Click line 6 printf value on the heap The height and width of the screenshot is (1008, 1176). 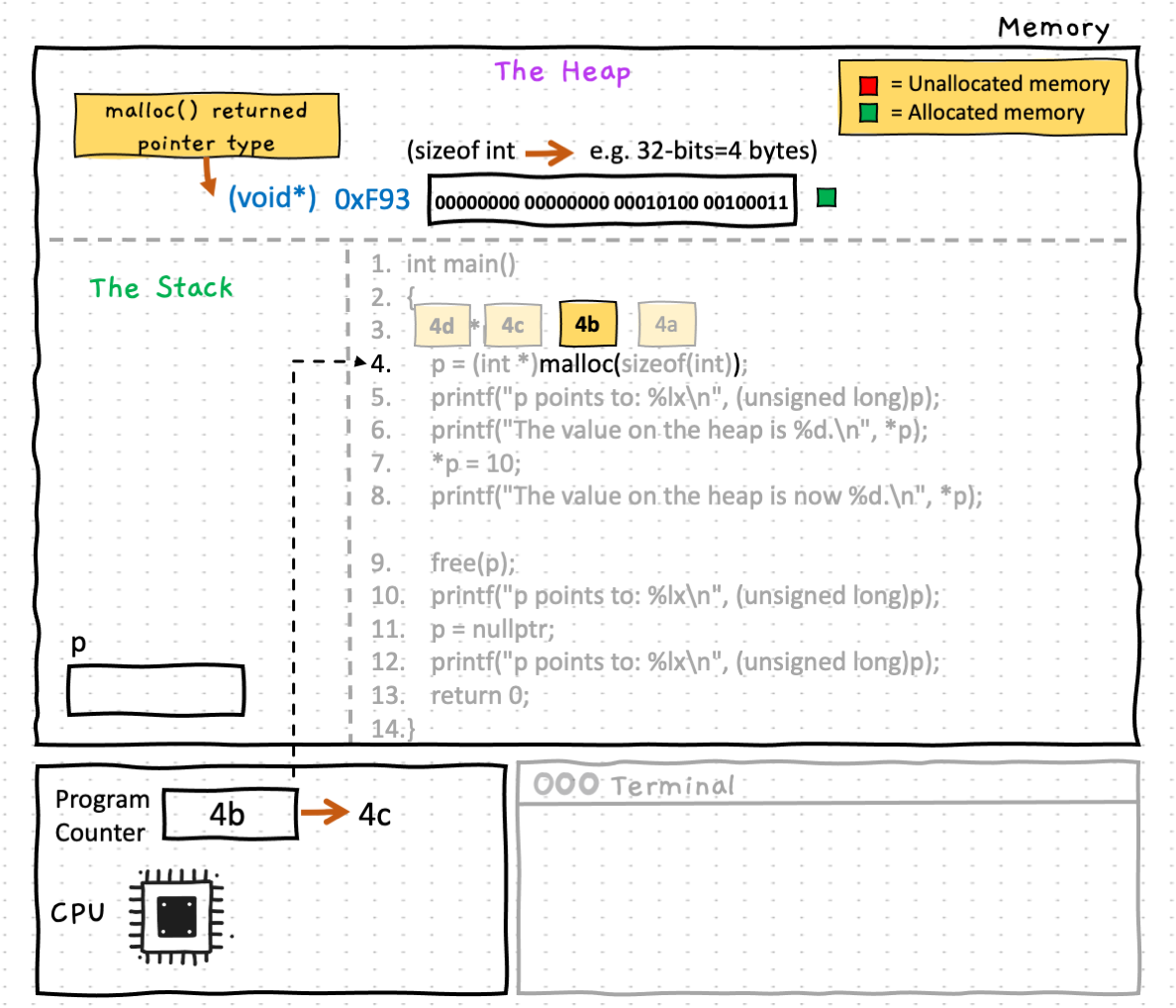click(649, 431)
